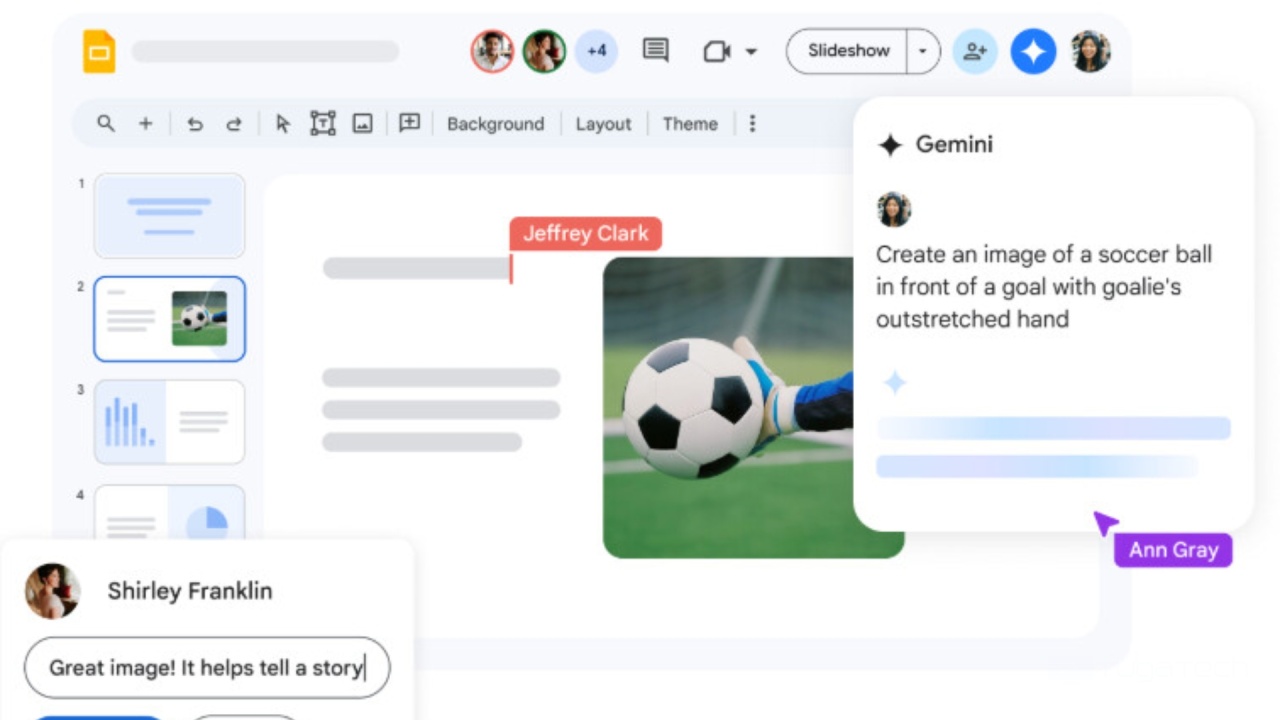Insert an image using toolbar icon
This screenshot has width=1280, height=720.
pyautogui.click(x=363, y=124)
